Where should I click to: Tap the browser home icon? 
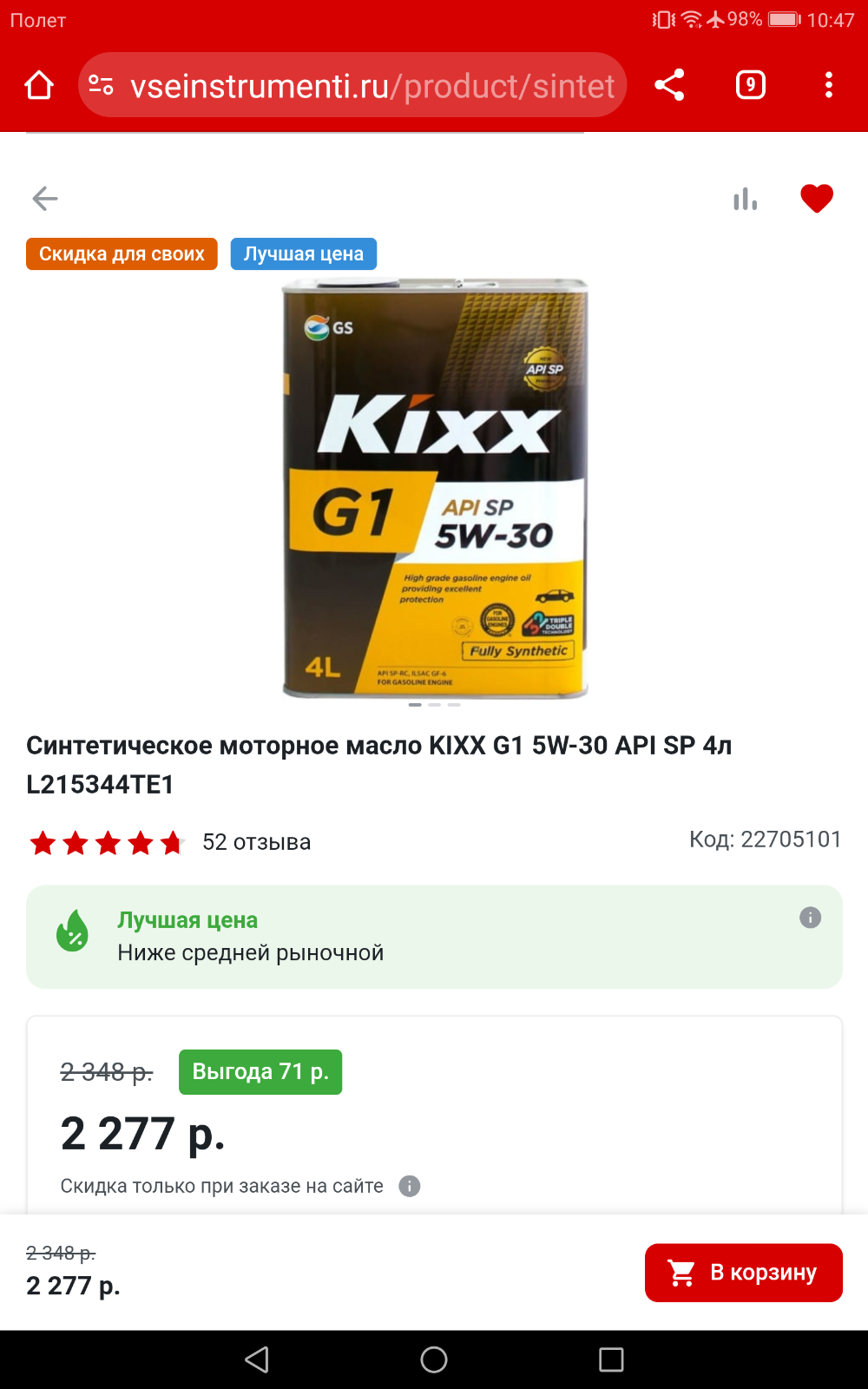pos(39,85)
